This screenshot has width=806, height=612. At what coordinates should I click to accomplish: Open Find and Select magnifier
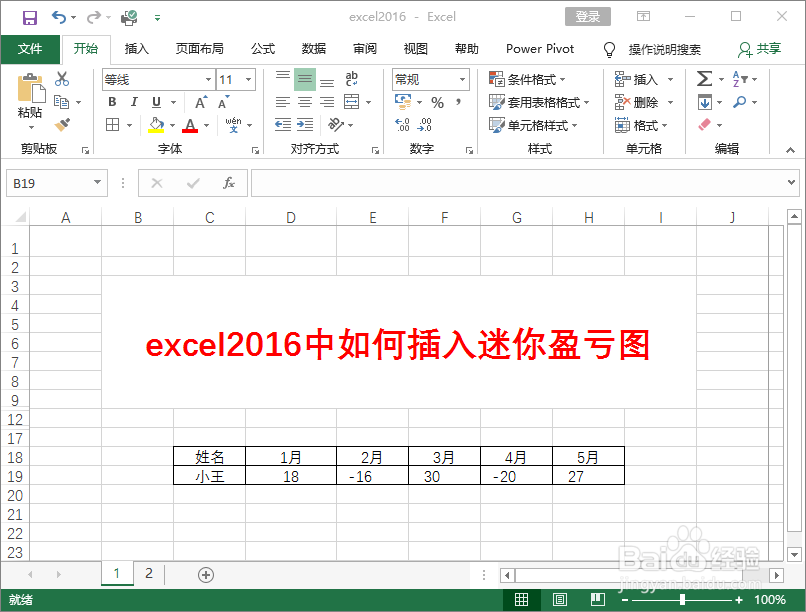point(740,102)
